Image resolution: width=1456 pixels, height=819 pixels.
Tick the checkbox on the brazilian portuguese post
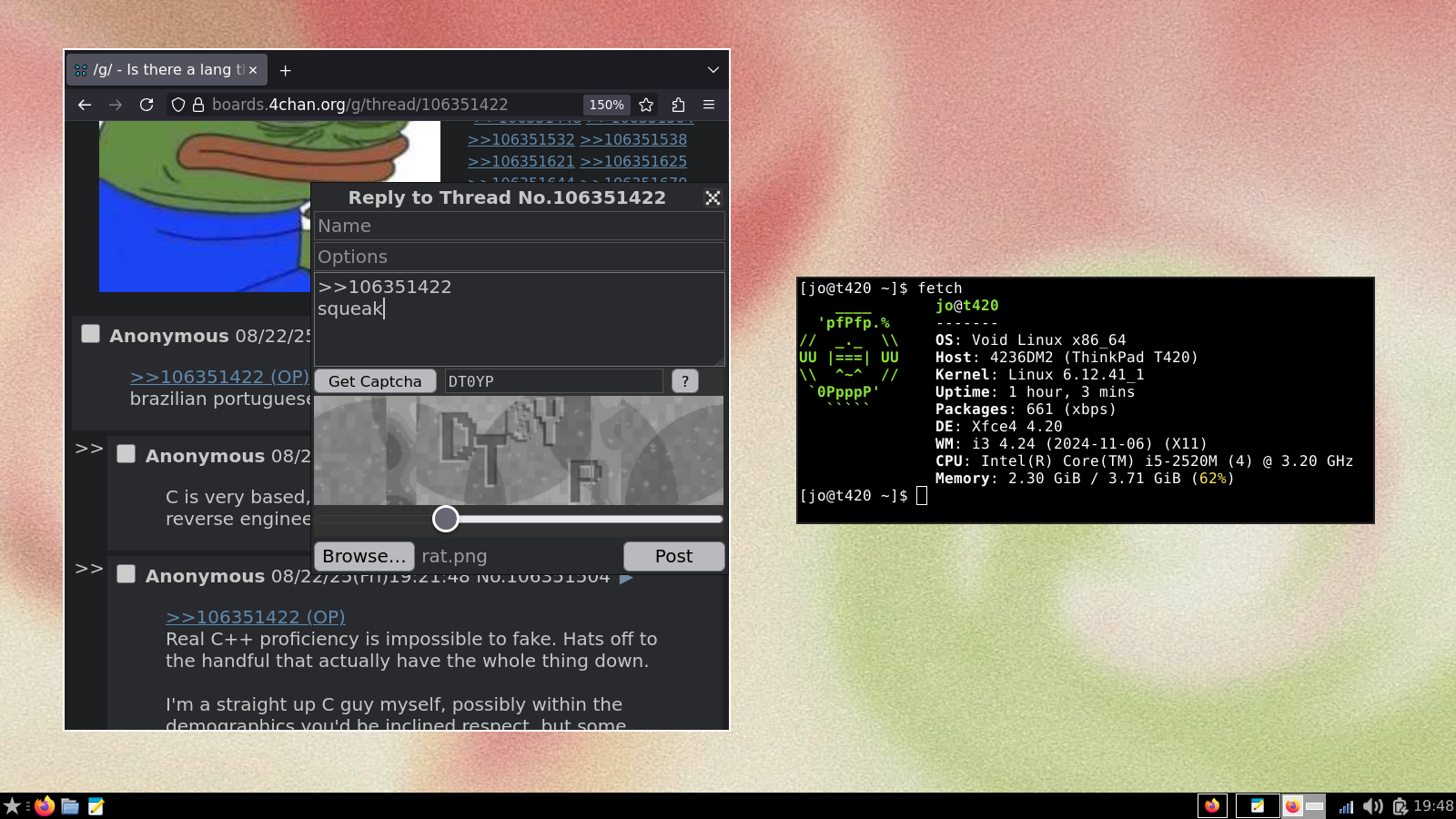pos(91,334)
